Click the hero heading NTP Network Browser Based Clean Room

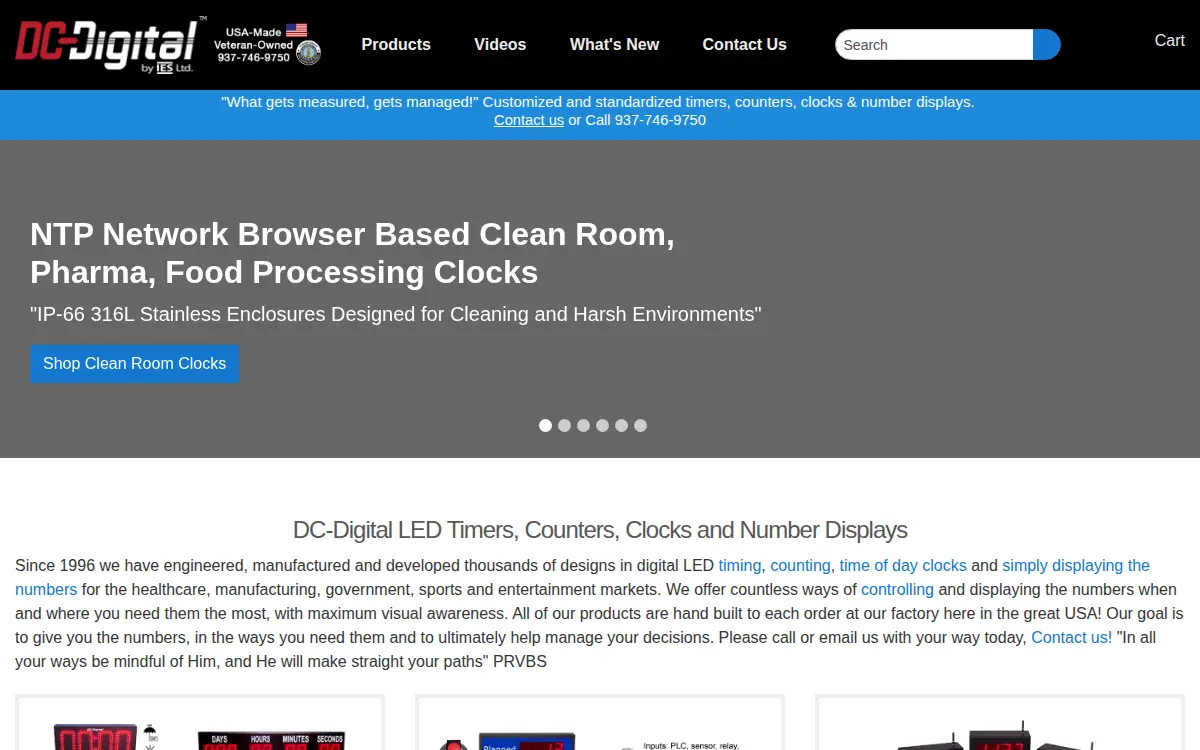pyautogui.click(x=353, y=253)
